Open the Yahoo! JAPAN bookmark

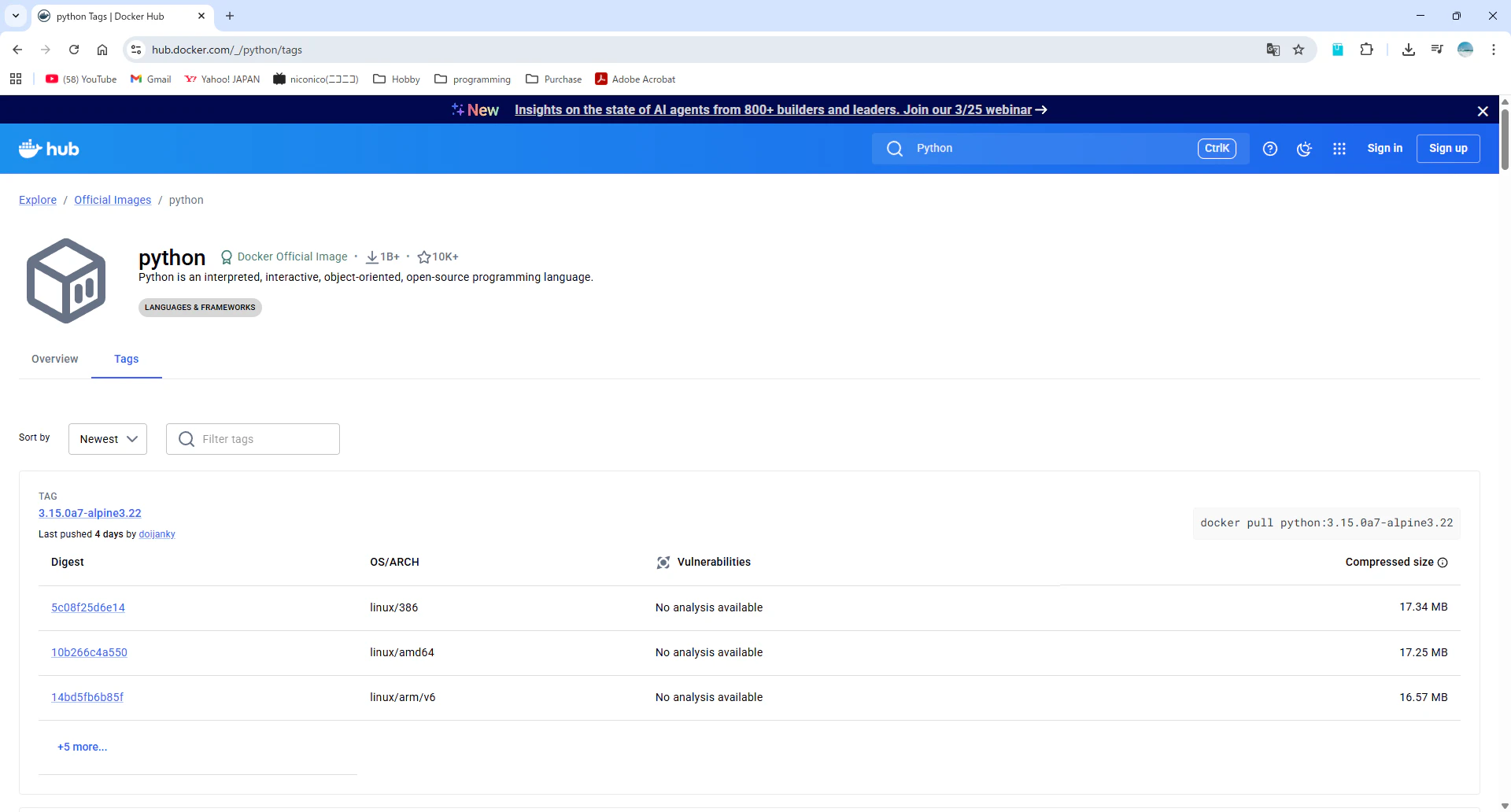click(222, 79)
